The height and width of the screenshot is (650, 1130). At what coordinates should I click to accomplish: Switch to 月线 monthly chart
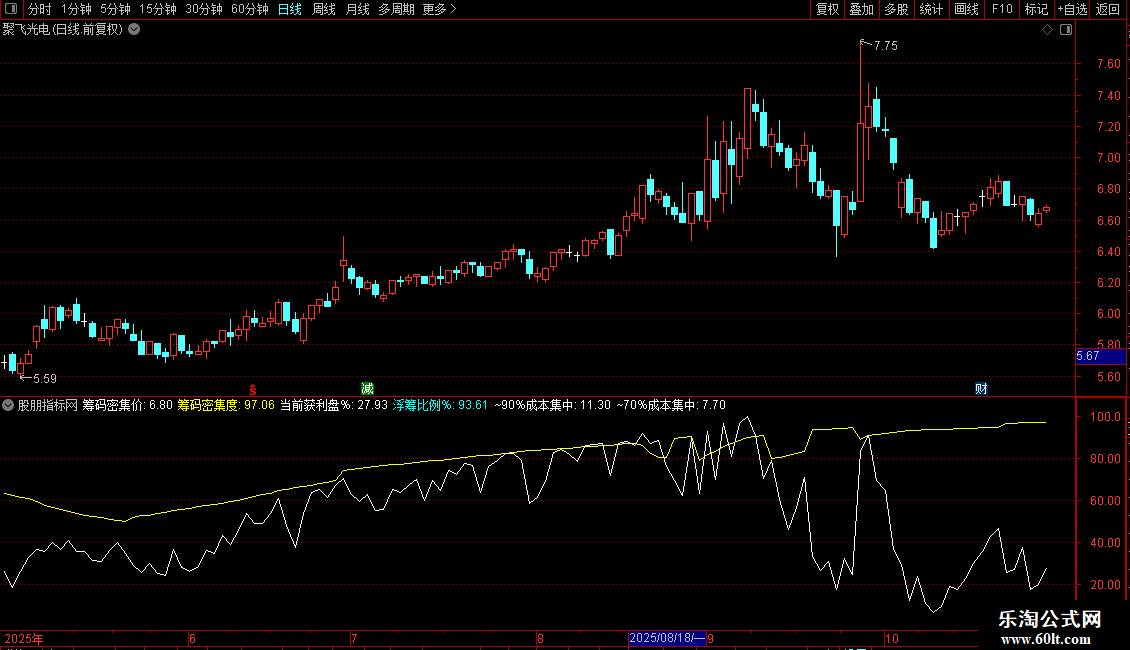(357, 9)
